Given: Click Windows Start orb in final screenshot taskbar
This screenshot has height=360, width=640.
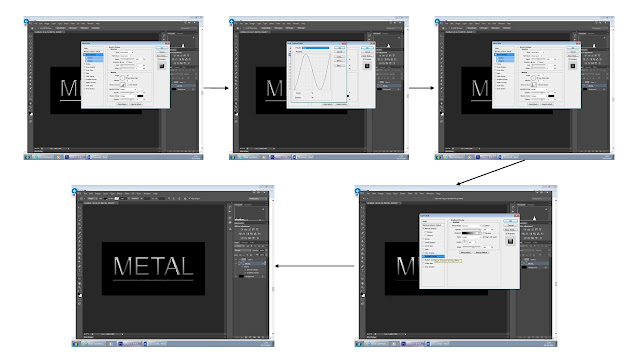Looking at the screenshot, I should (76, 344).
